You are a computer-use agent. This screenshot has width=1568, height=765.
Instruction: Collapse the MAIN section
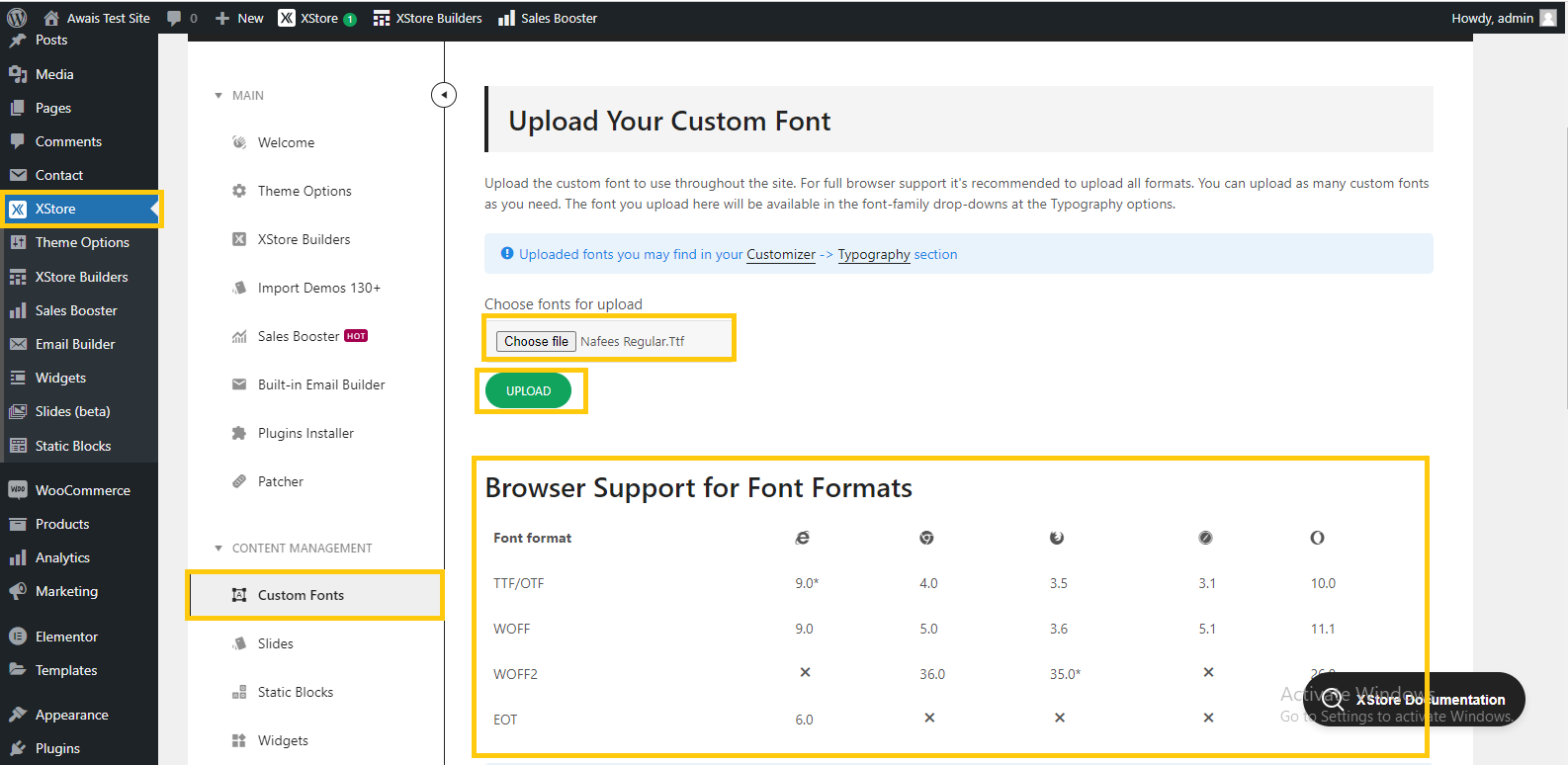click(x=218, y=96)
